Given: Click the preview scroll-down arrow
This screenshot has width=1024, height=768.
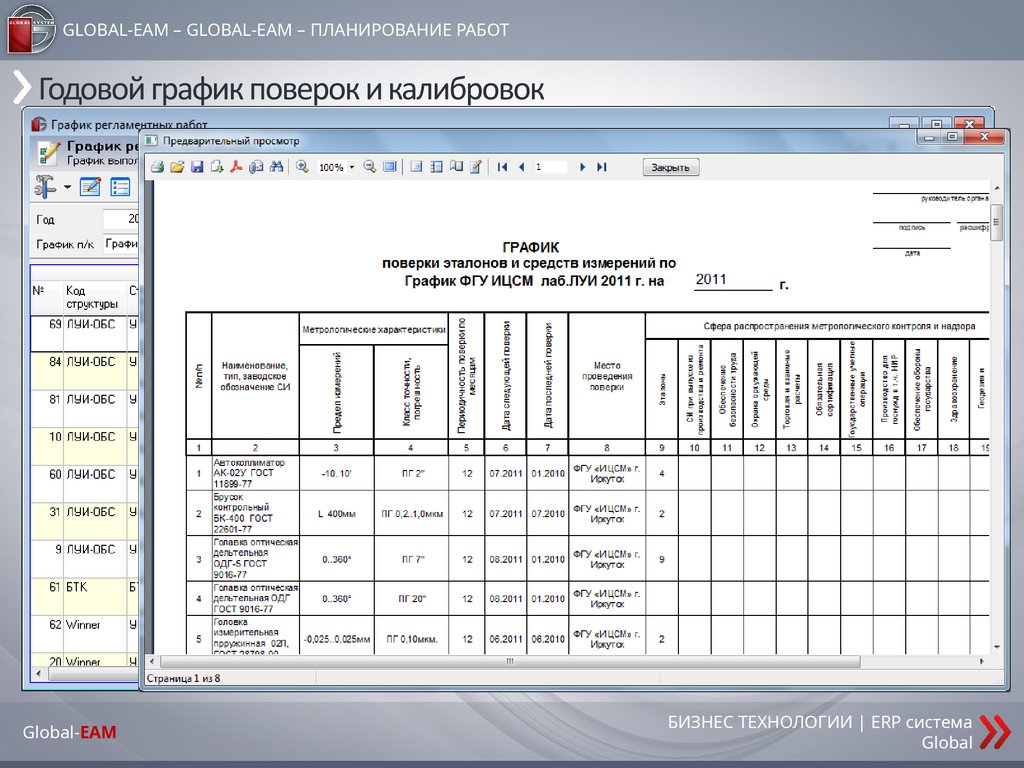Looking at the screenshot, I should pos(997,647).
